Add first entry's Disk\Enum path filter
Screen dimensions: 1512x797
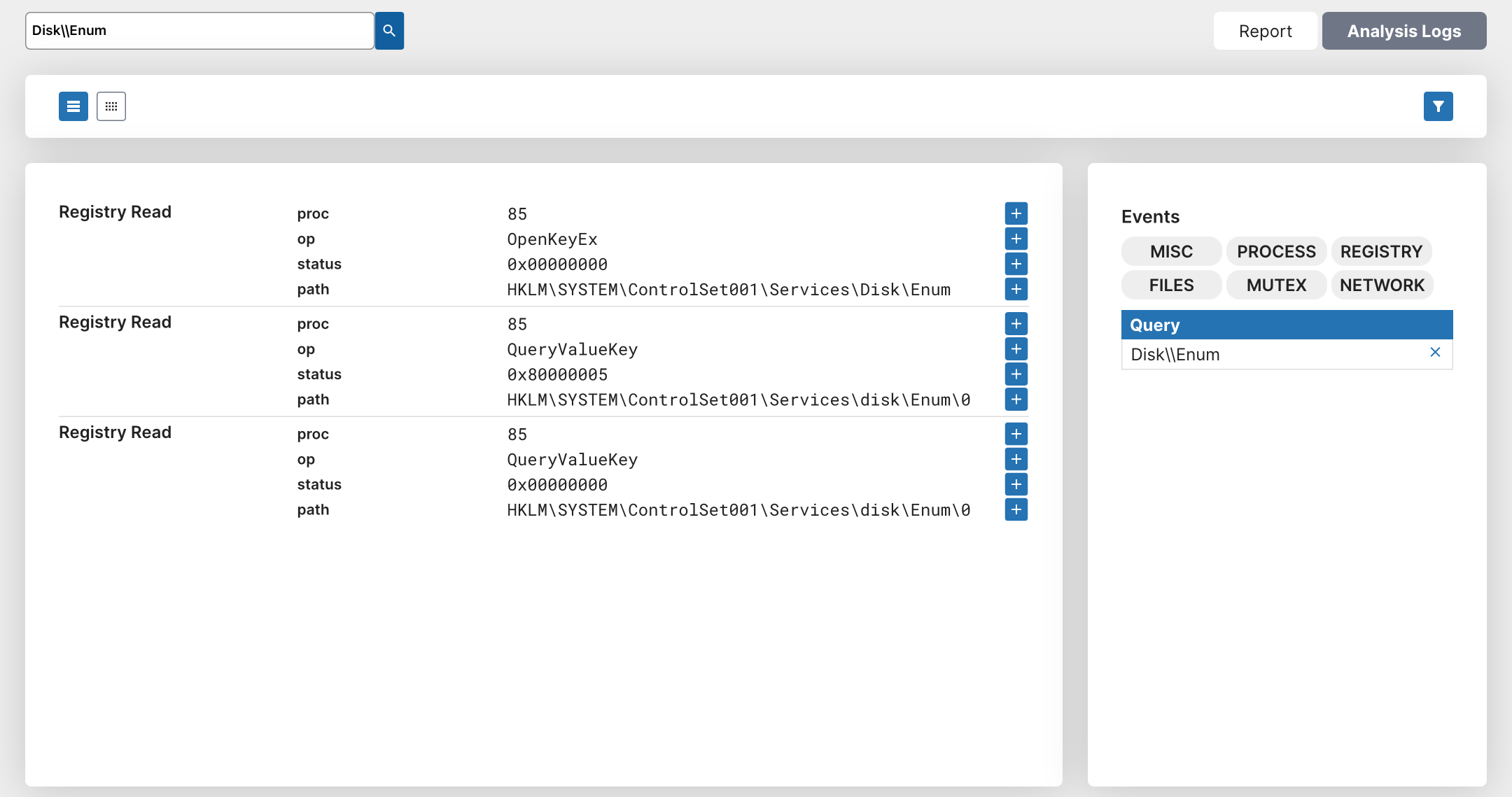pos(1016,289)
